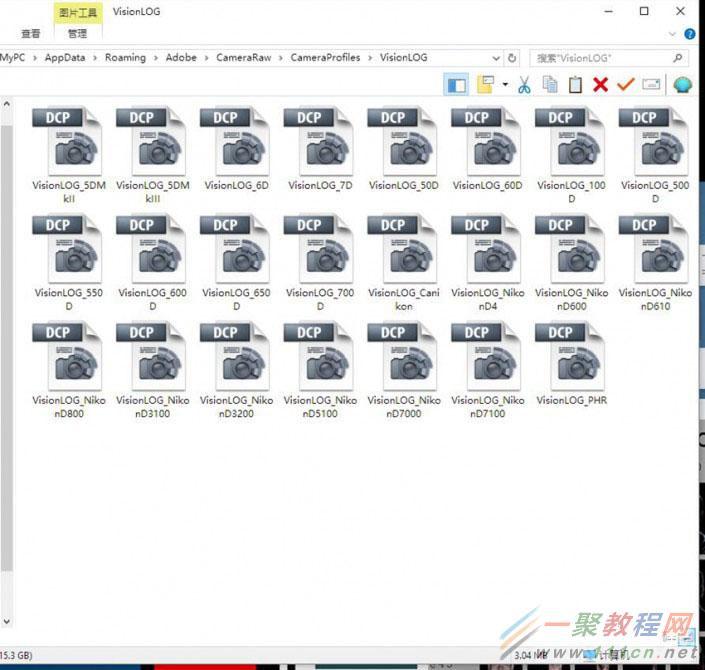Navigate to Roaming in breadcrumb
Screen dimensions: 705x670
(x=125, y=58)
